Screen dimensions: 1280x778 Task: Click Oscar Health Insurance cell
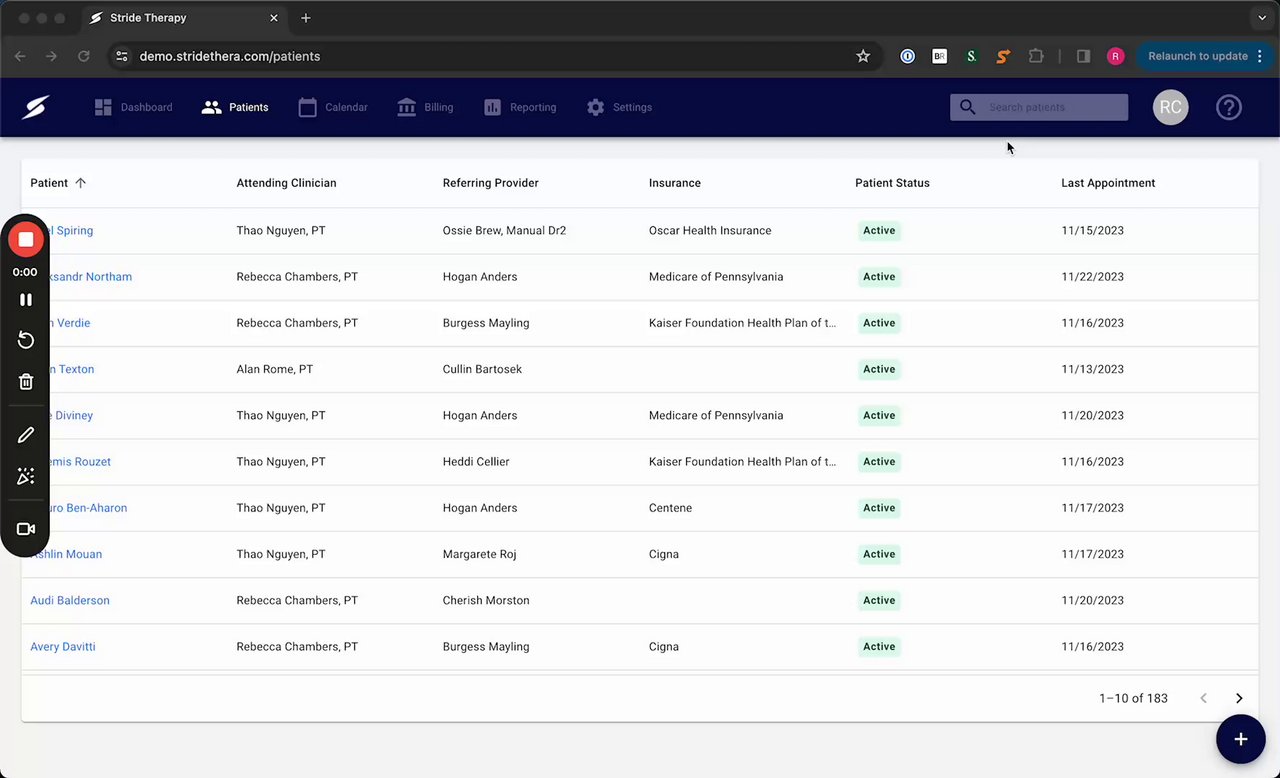[x=710, y=230]
